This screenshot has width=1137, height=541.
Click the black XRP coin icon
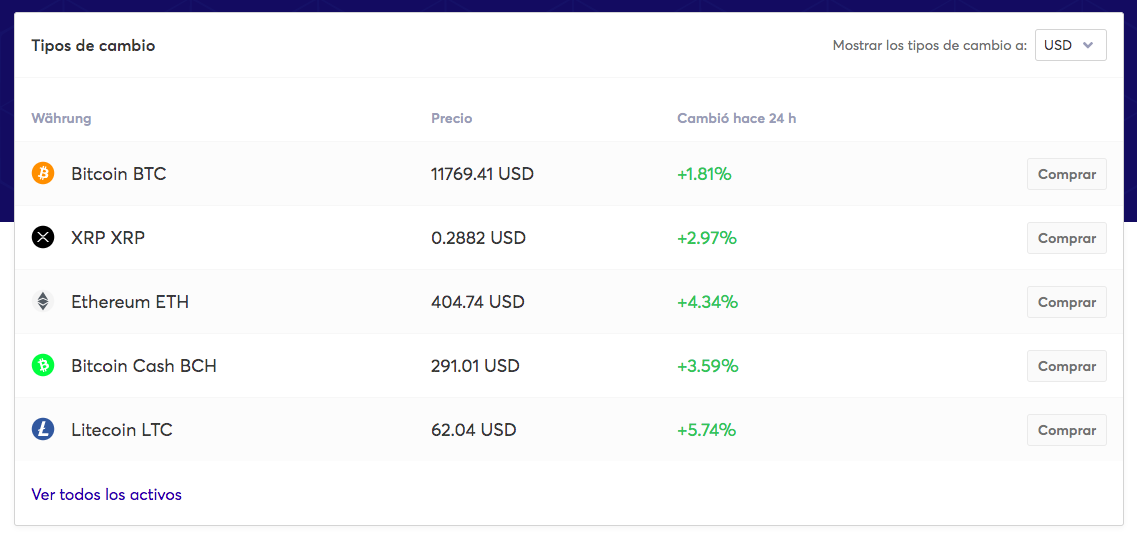click(43, 238)
